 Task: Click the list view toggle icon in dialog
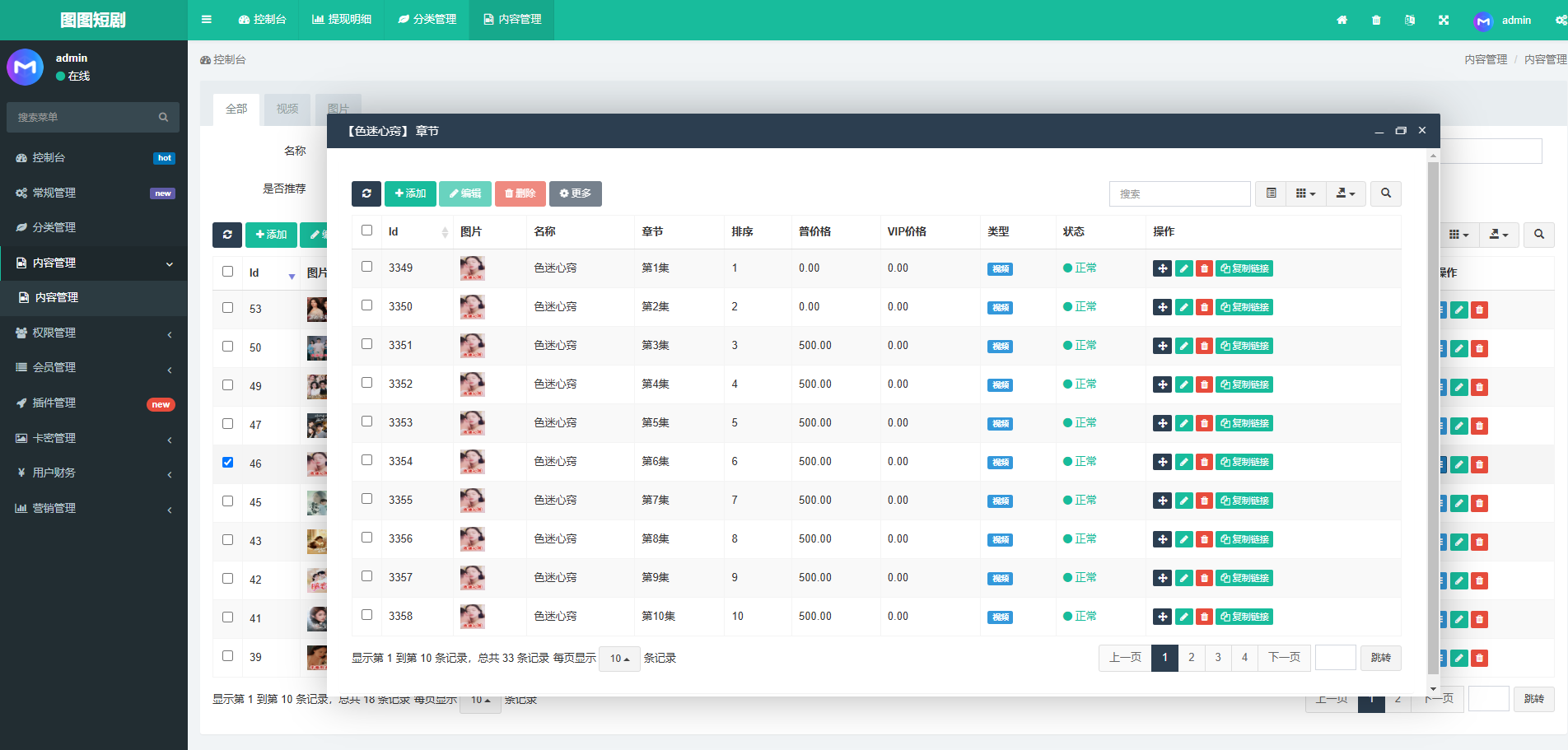pos(1271,193)
